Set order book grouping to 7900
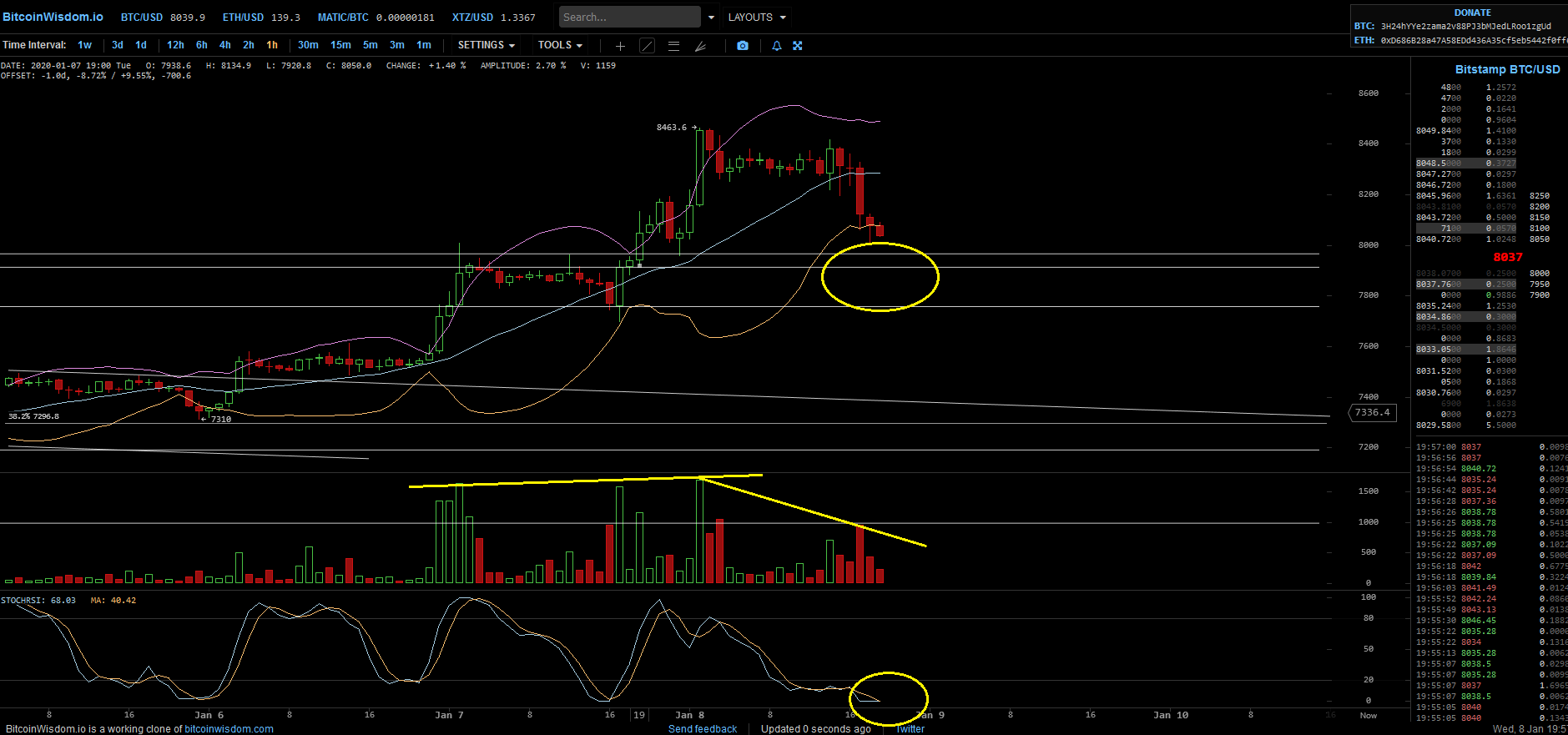The width and height of the screenshot is (1568, 735). point(1540,295)
